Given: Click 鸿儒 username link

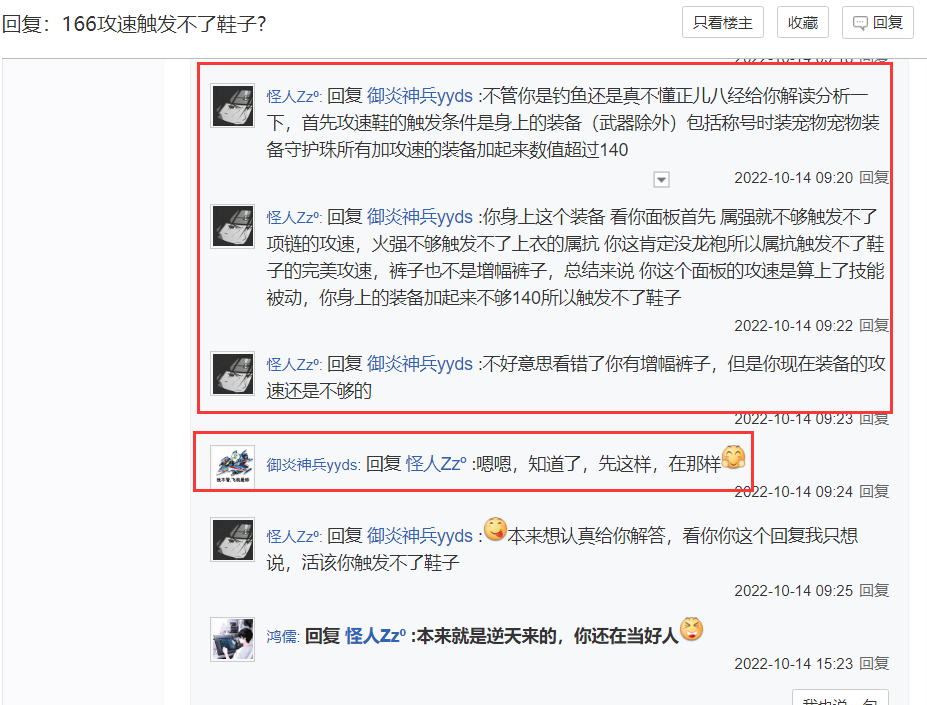Looking at the screenshot, I should 282,636.
